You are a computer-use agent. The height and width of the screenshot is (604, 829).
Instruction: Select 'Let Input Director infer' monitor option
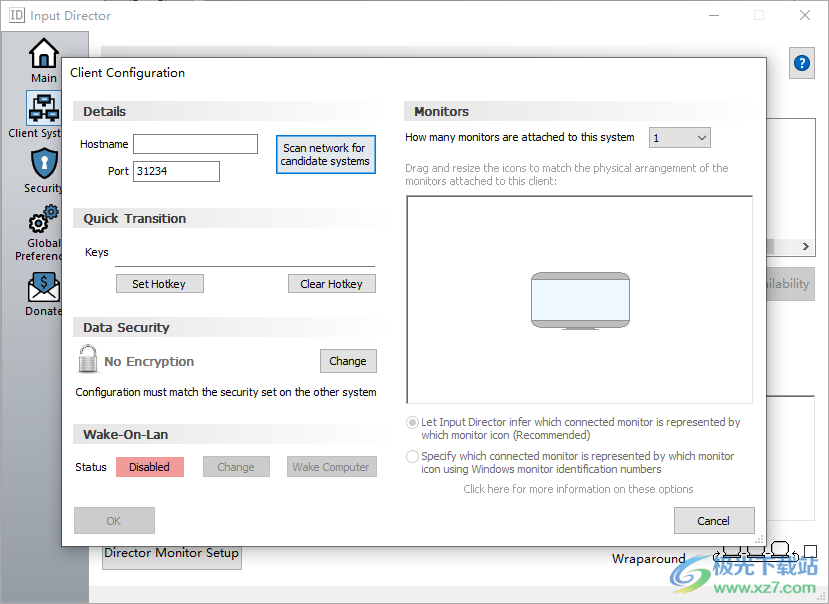pos(411,422)
